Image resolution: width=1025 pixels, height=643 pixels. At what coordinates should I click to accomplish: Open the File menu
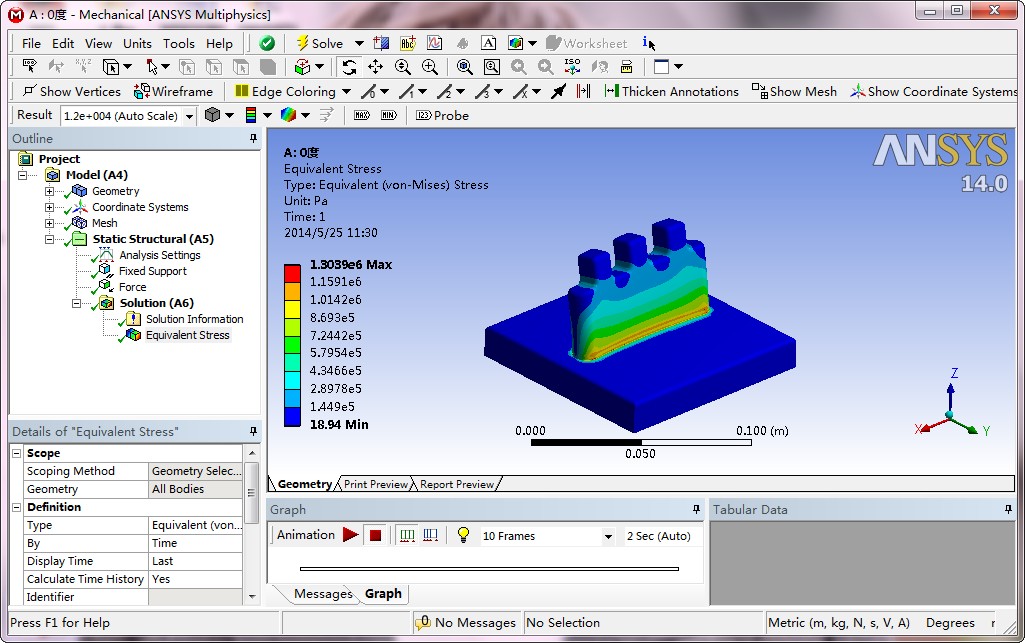click(31, 44)
